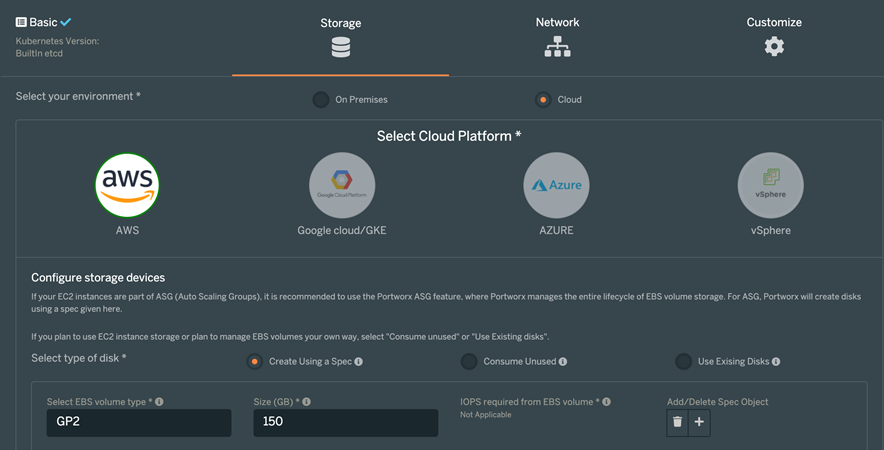Select the vSphere platform logo
This screenshot has width=884, height=450.
click(x=771, y=185)
